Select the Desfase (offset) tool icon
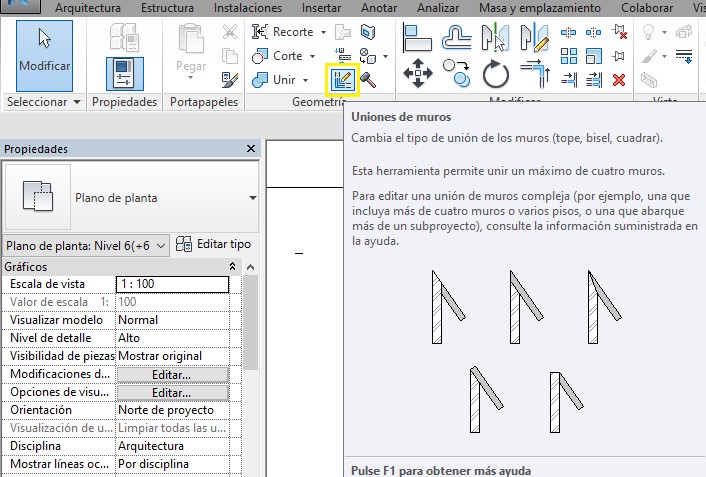 coord(457,37)
